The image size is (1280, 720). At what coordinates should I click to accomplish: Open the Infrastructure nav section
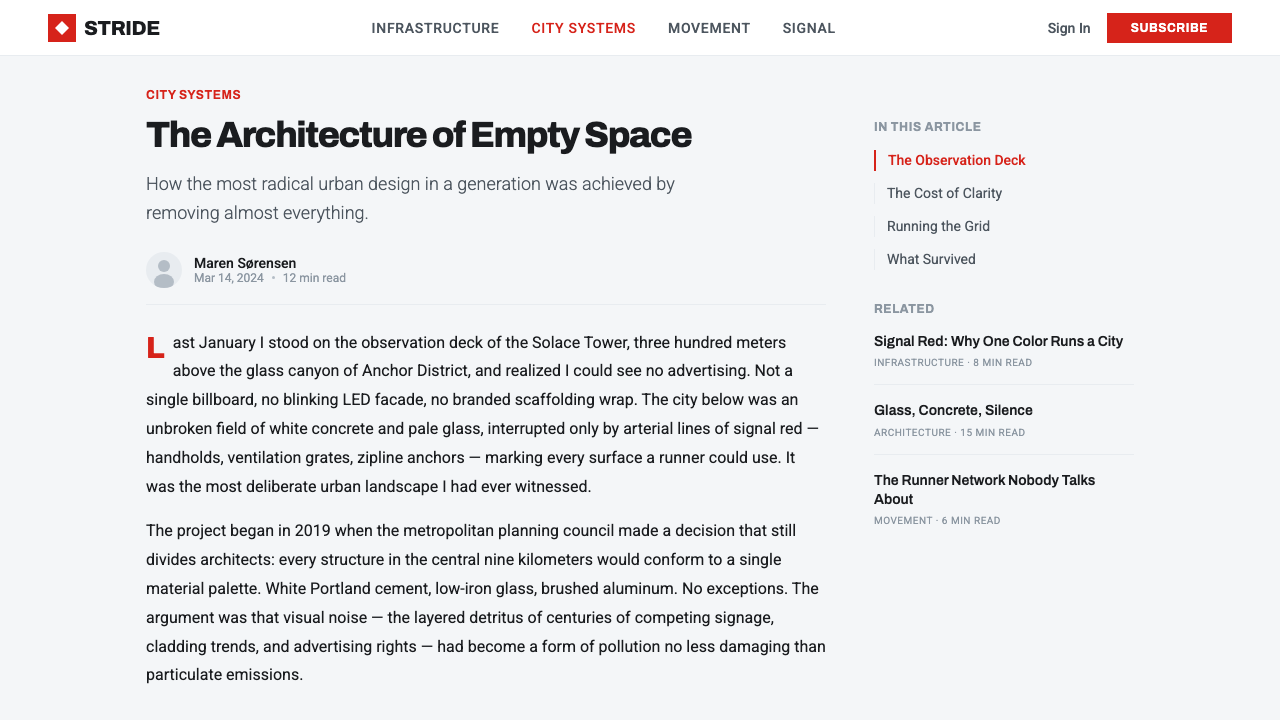pyautogui.click(x=435, y=28)
